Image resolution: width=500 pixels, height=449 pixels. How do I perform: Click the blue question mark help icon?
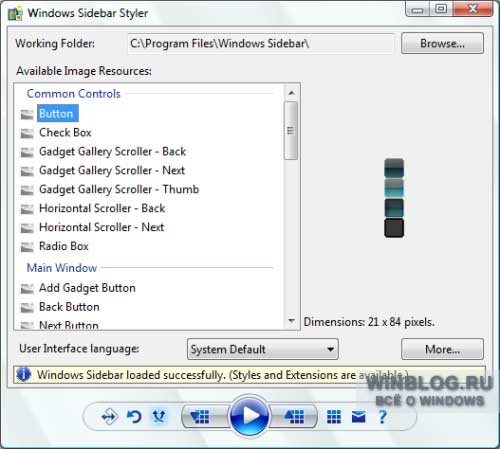point(383,417)
